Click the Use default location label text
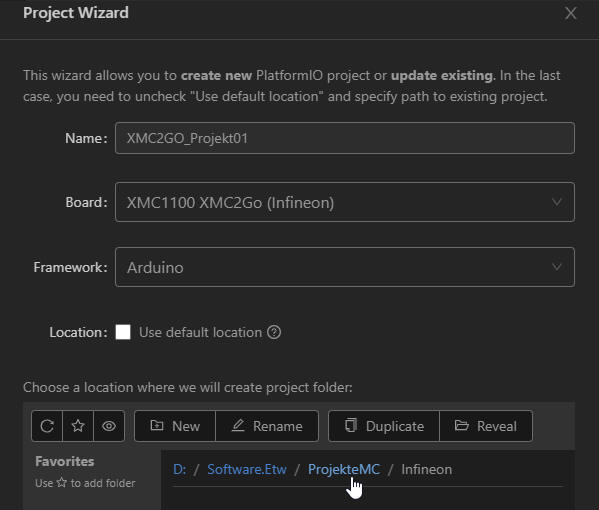This screenshot has height=510, width=599. (200, 332)
